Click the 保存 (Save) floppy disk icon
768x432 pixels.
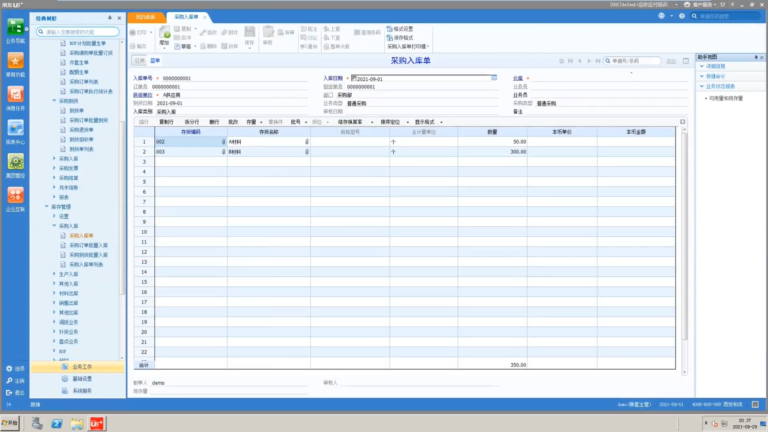pos(250,32)
